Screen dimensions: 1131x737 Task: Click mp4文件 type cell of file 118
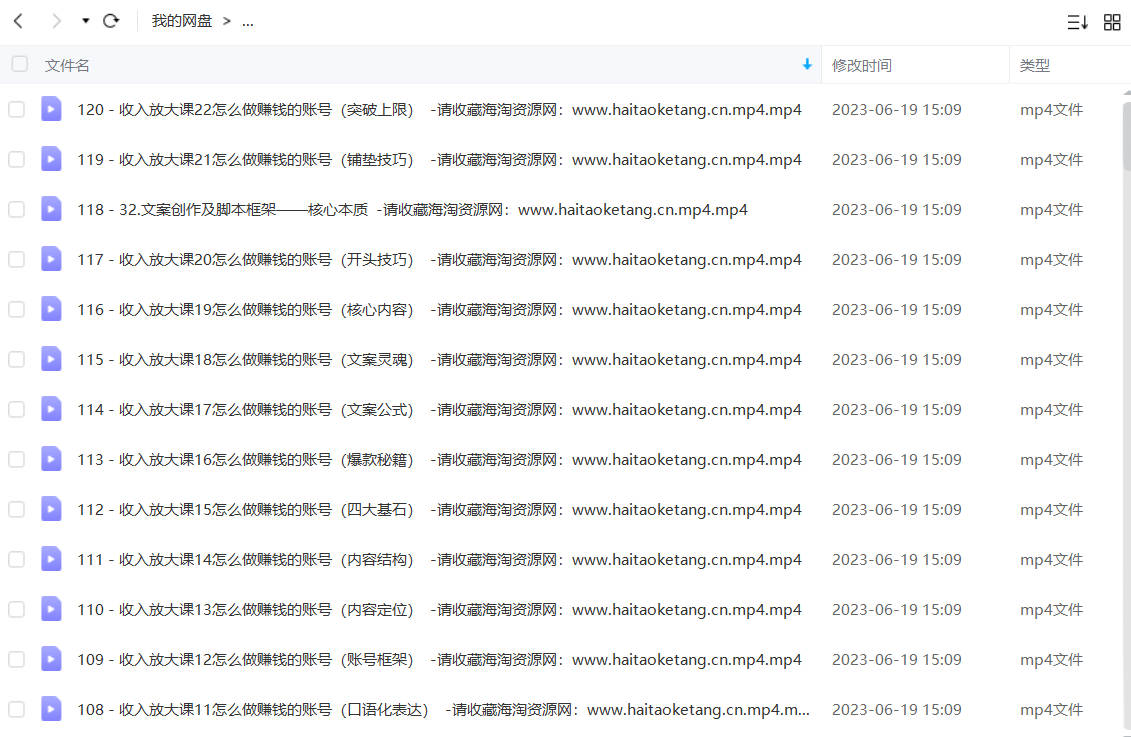(1051, 210)
